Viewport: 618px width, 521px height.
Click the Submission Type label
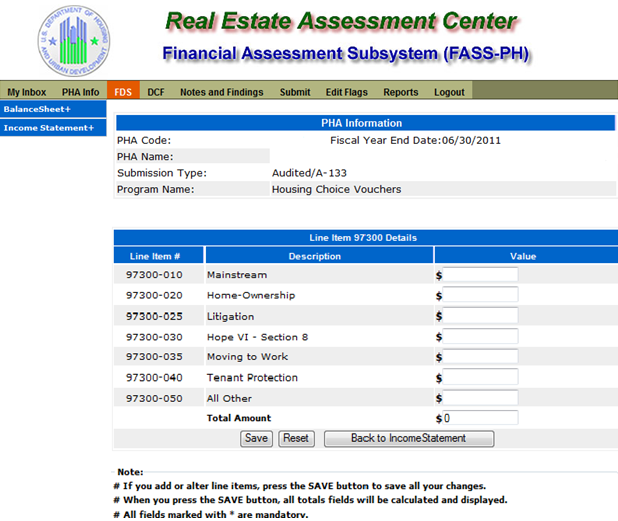(x=162, y=173)
